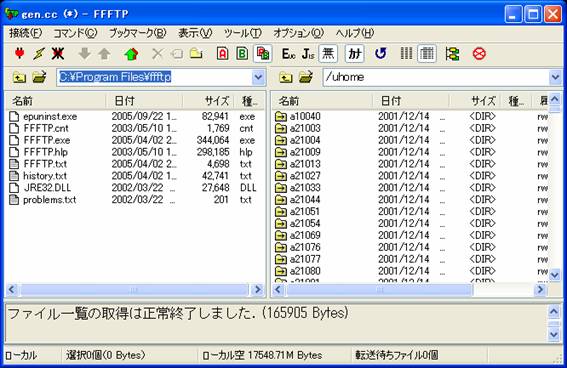Click the green Mirroring Upload icon
Screen dimensions: 567x368
[x=131, y=54]
